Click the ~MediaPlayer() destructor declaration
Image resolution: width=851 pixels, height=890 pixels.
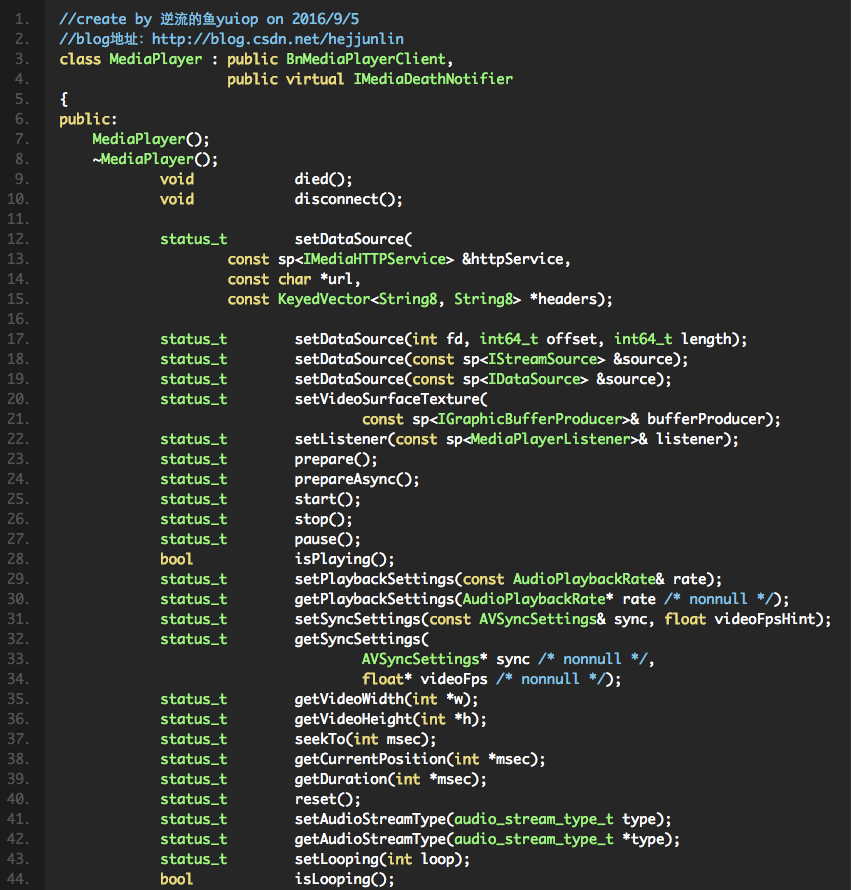(x=155, y=159)
